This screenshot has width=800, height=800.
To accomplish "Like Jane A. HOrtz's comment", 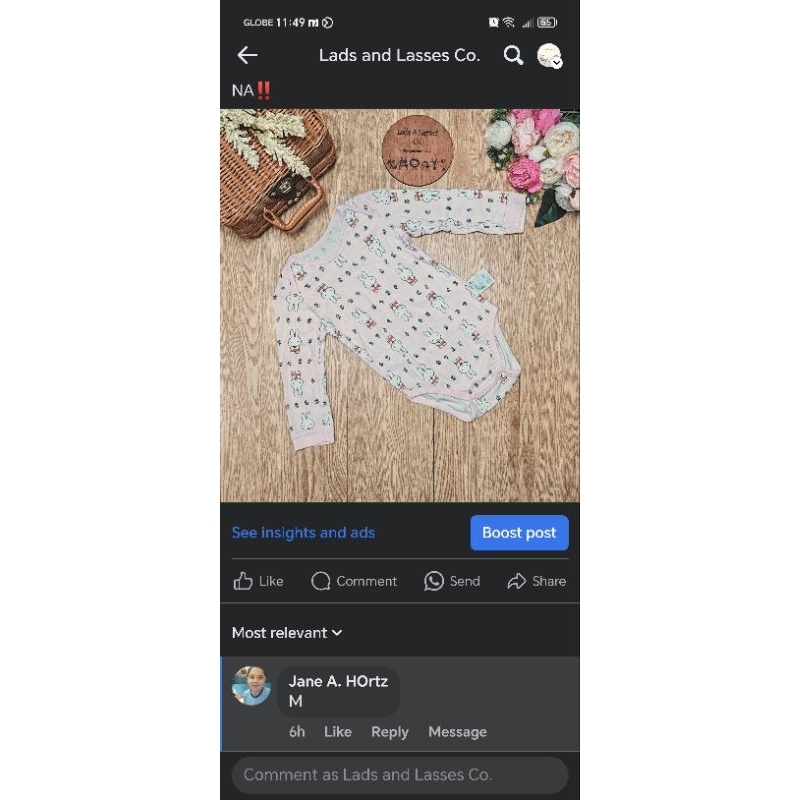I will click(x=338, y=732).
